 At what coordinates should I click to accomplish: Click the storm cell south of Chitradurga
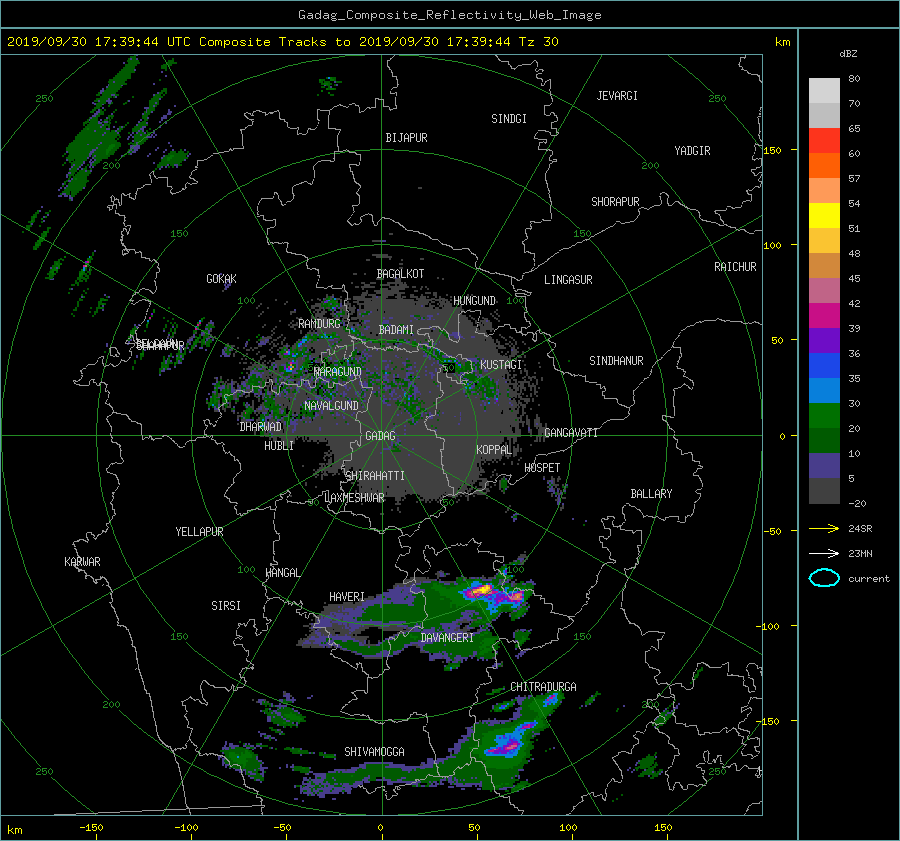coord(508,742)
